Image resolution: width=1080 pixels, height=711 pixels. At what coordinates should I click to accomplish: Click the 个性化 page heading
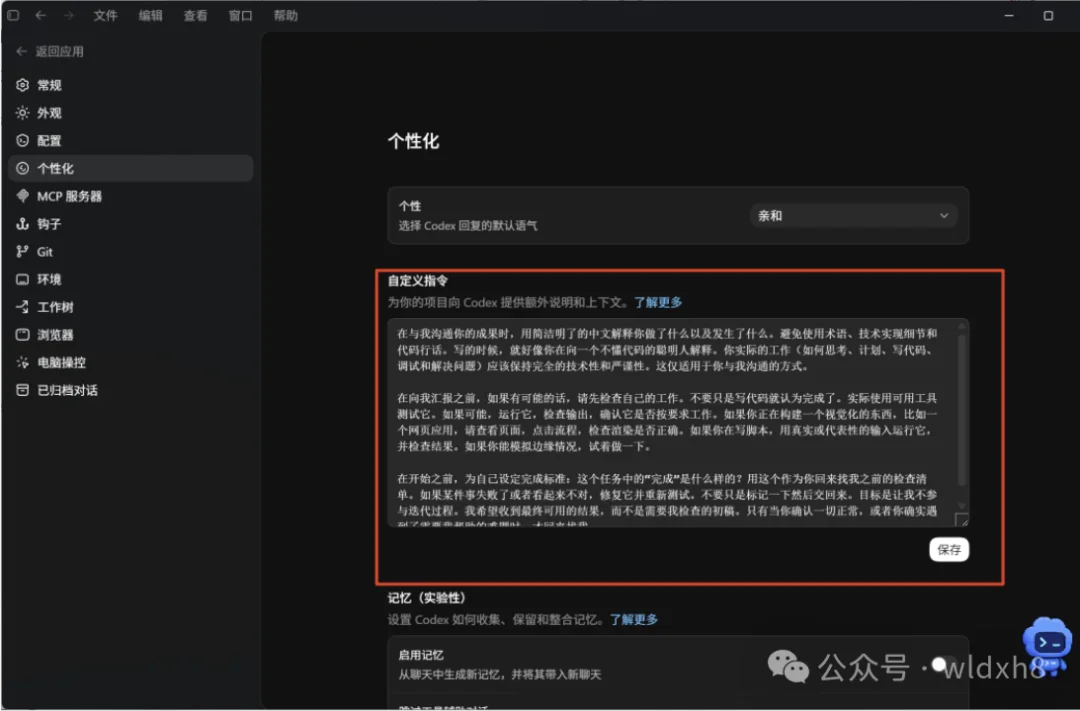point(413,141)
